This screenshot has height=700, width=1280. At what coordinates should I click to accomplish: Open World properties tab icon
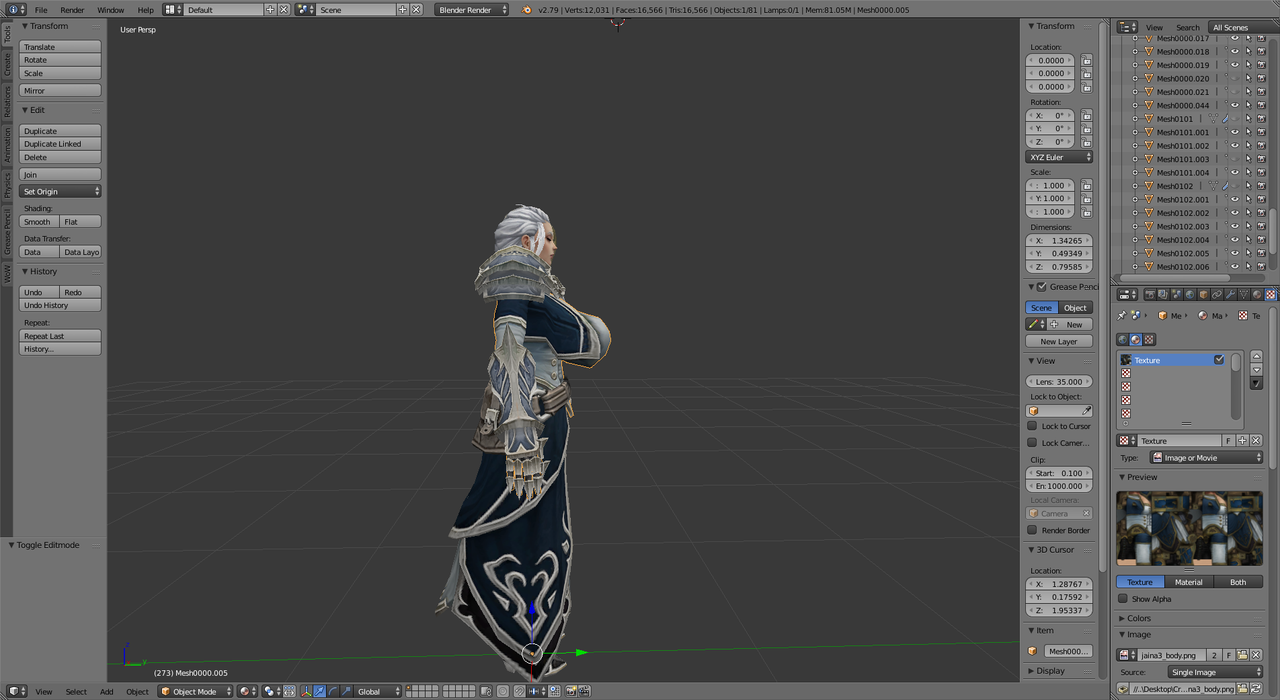point(1190,294)
